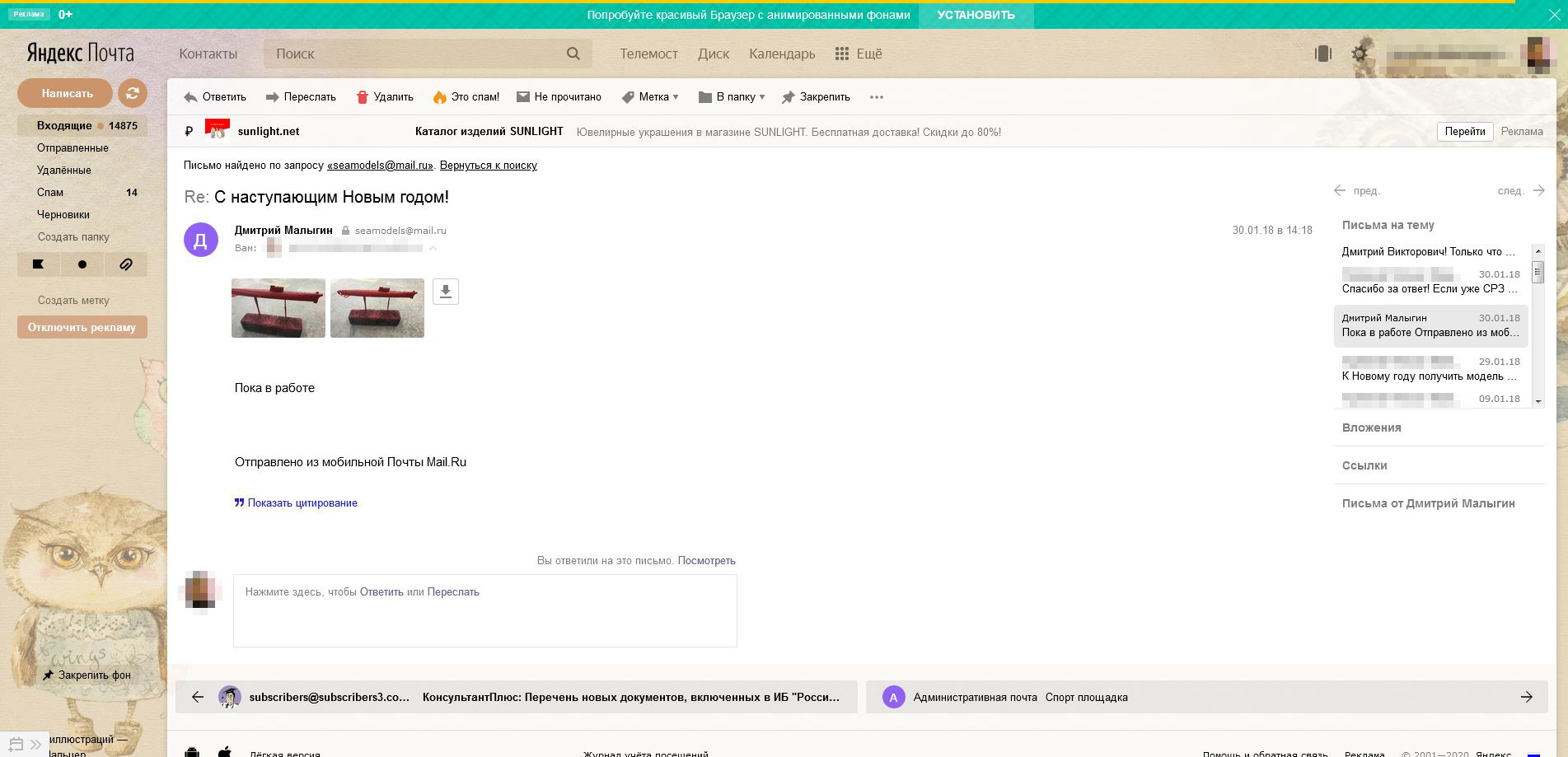Mark the letter as Не прочитано
The image size is (1568, 757).
point(559,97)
